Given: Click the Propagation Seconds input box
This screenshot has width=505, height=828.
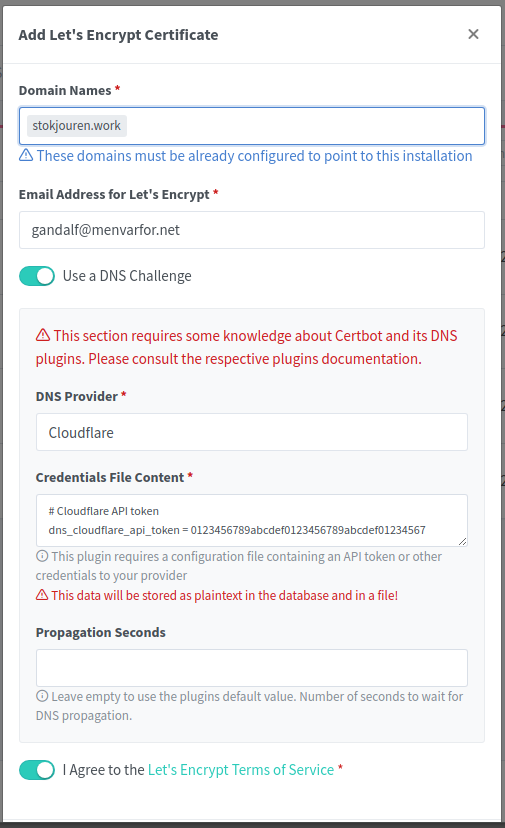Looking at the screenshot, I should point(251,668).
